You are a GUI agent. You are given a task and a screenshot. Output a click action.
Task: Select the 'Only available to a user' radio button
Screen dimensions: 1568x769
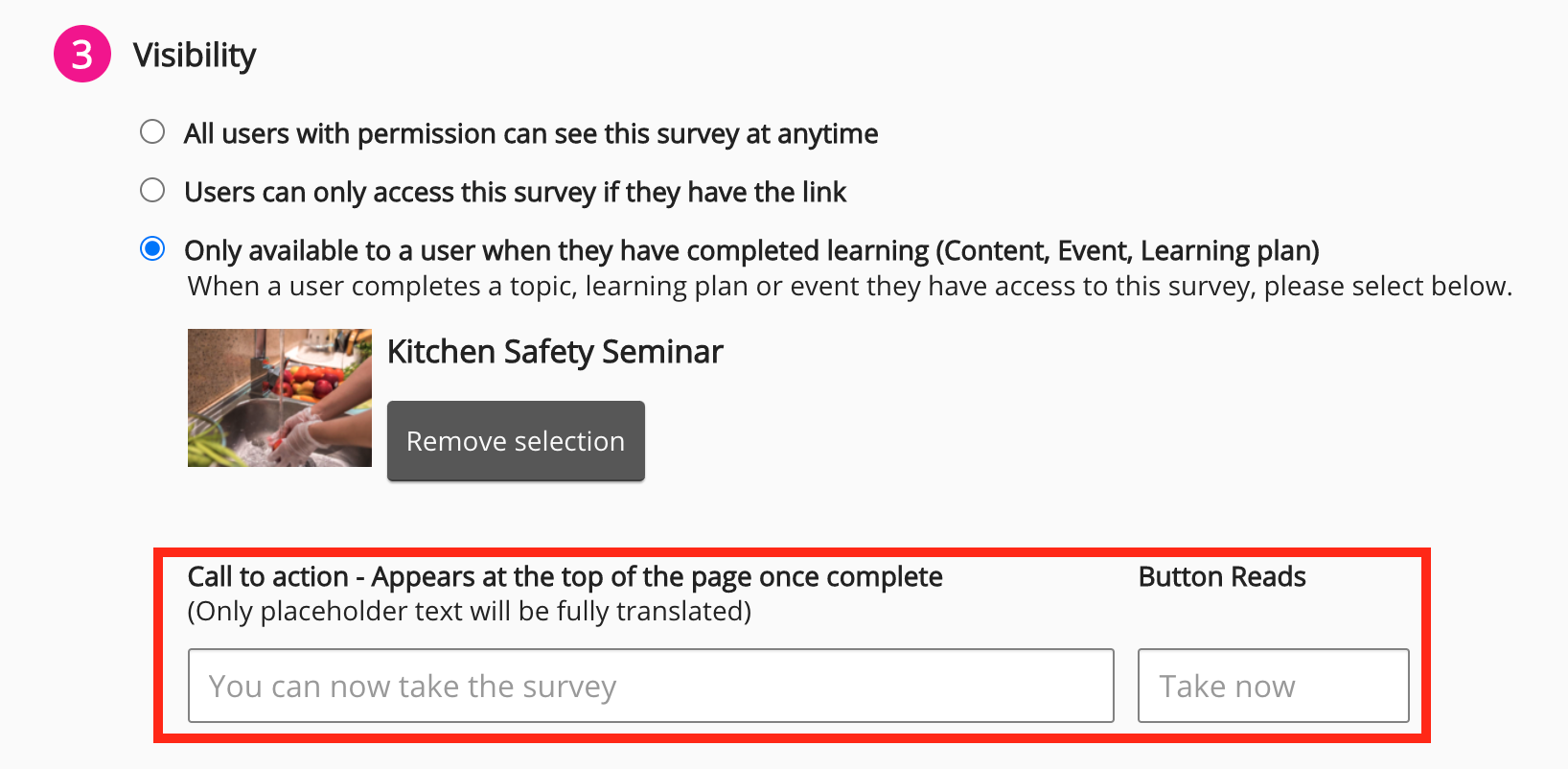click(152, 248)
